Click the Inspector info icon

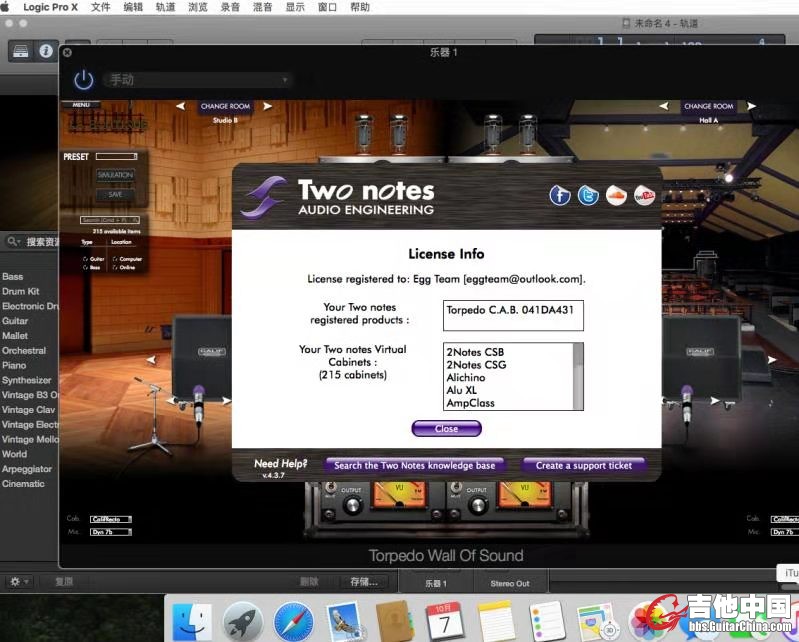(x=46, y=51)
